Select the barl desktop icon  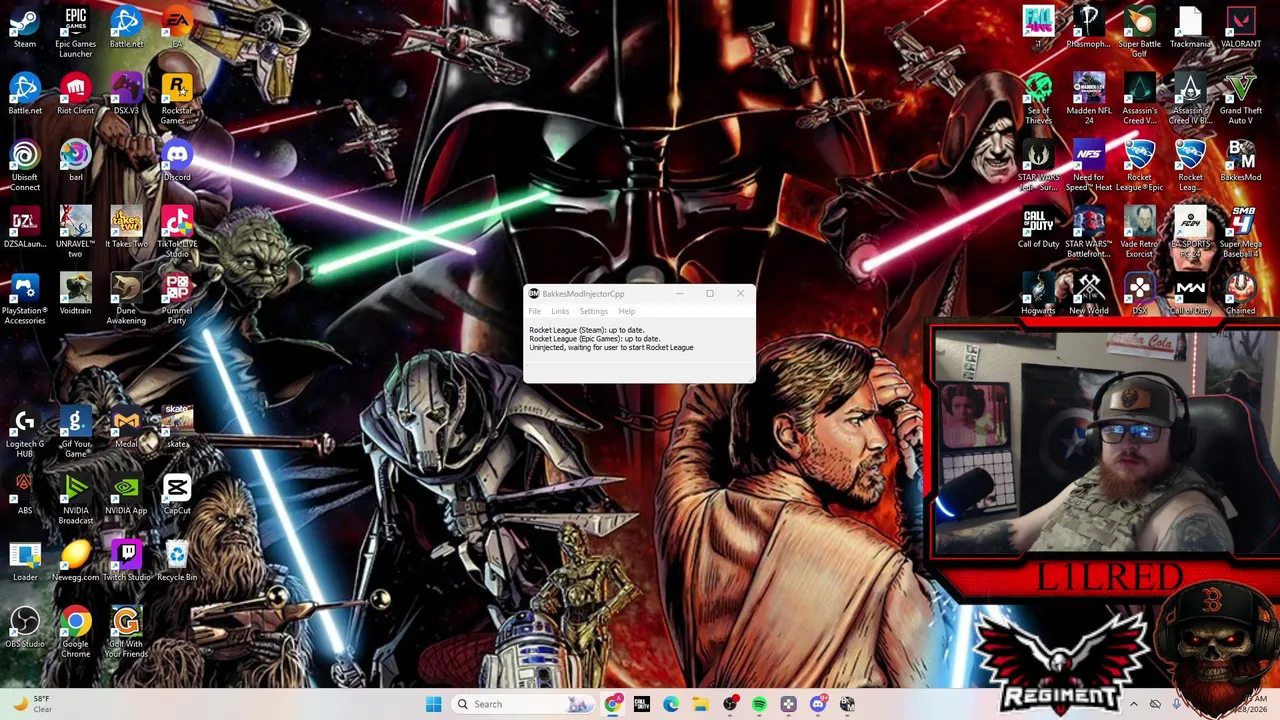[x=75, y=161]
